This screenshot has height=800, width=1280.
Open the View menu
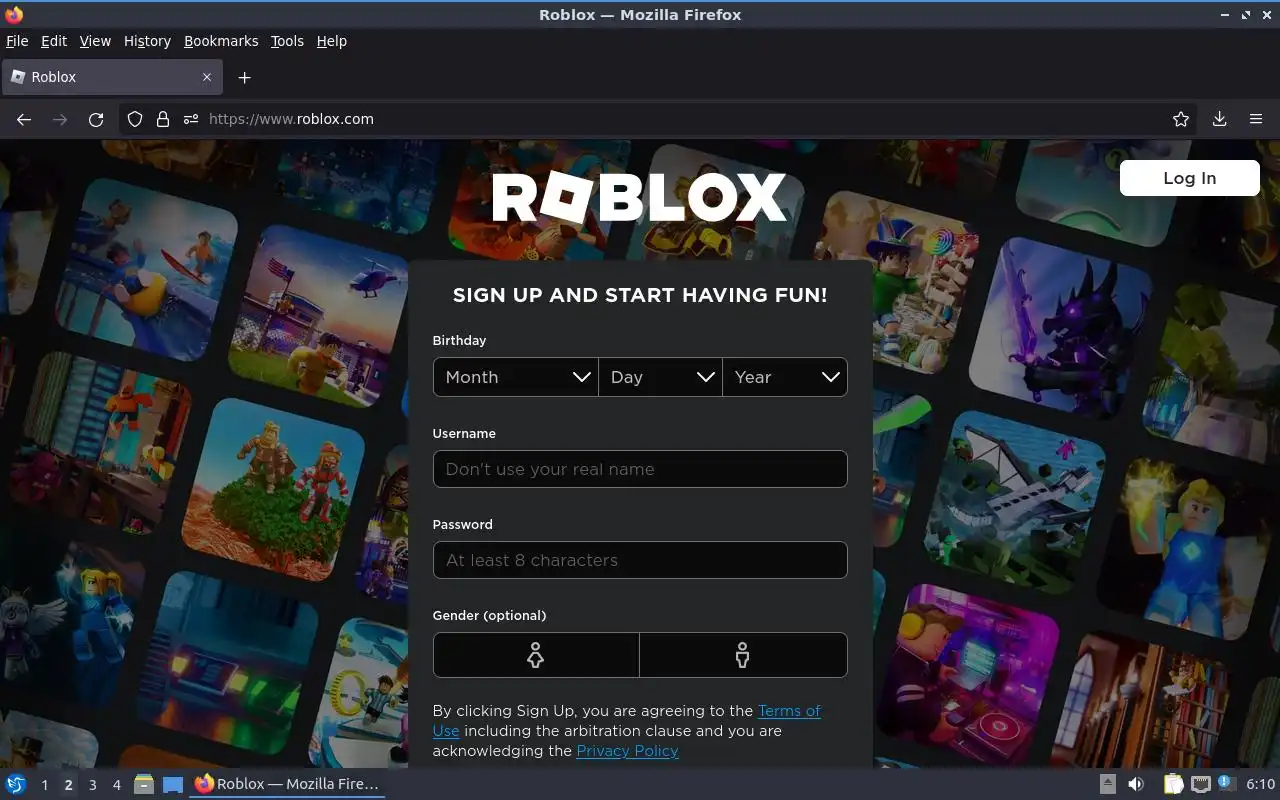[x=95, y=41]
